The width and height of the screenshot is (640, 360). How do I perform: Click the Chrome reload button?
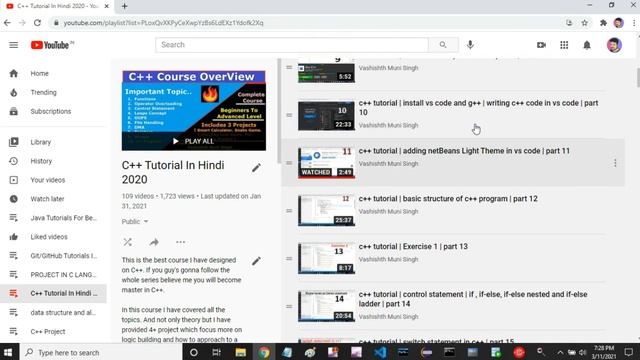click(x=37, y=23)
